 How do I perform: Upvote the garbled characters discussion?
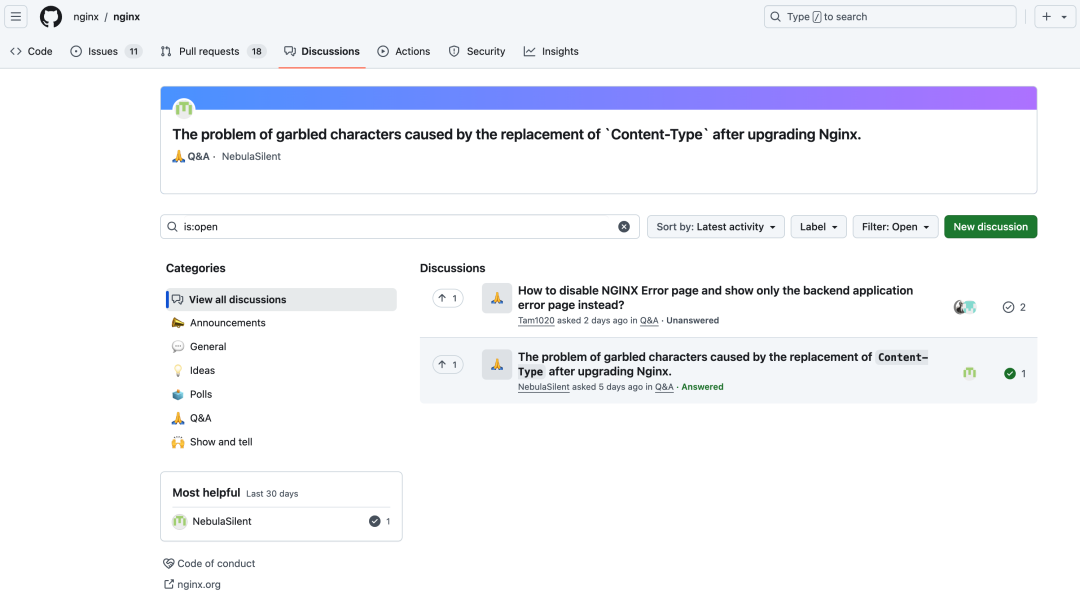pos(447,365)
